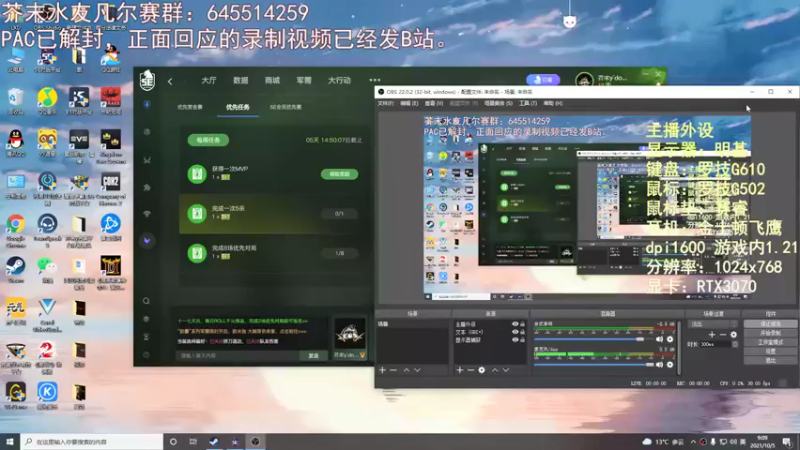Viewport: 800px width, 450px height.
Task: Open scene transition properties gear
Action: coord(734,335)
